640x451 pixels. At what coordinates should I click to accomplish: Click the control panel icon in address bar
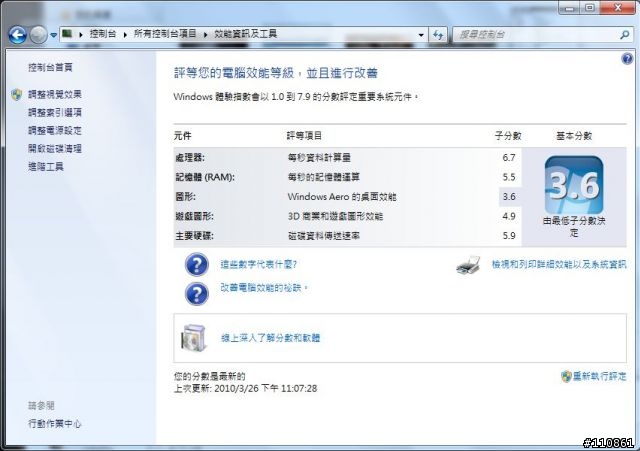[x=67, y=34]
